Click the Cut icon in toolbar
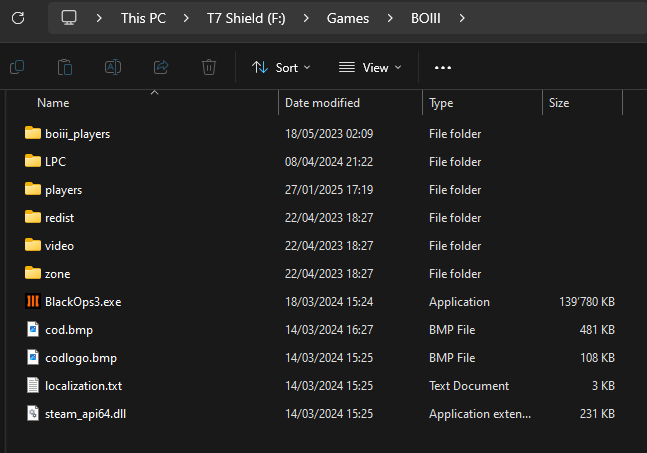Image resolution: width=647 pixels, height=453 pixels. click(x=17, y=67)
